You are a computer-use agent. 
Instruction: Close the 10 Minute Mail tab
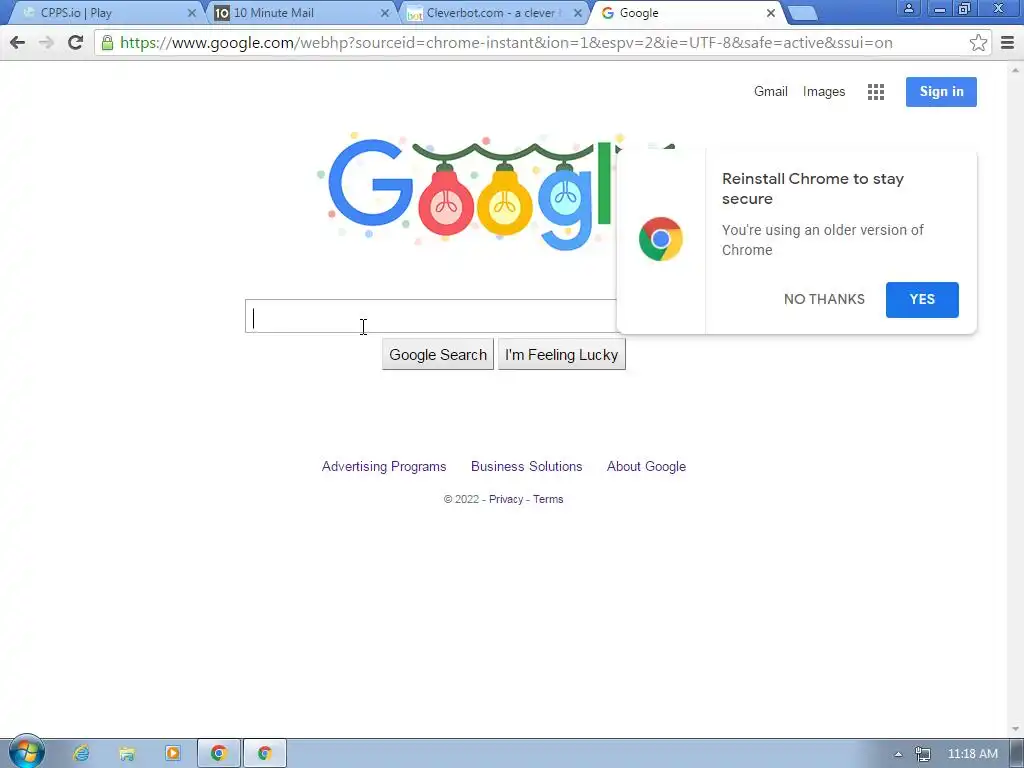385,13
